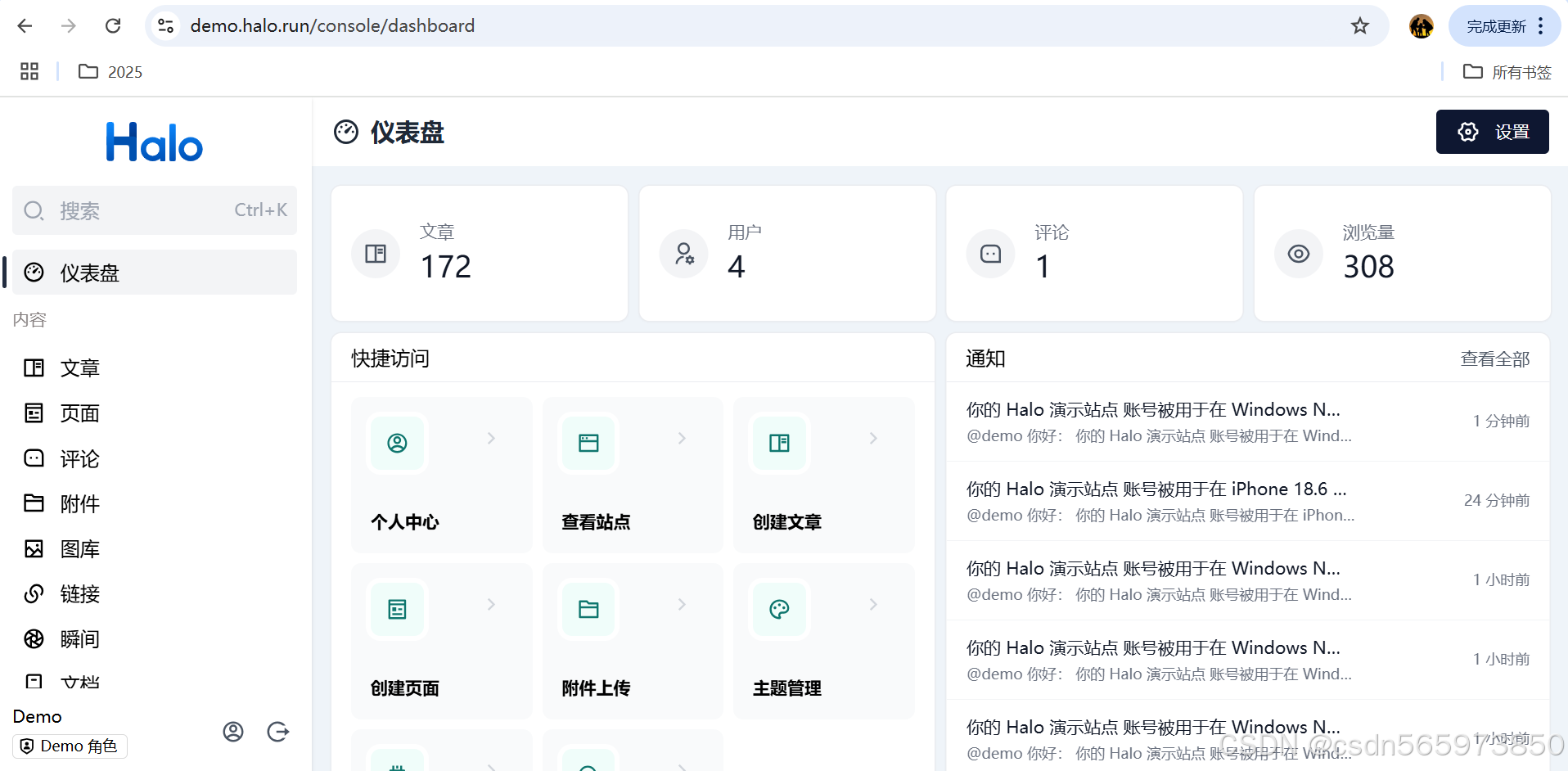Open 查看全部 to view all notifications

point(1494,358)
